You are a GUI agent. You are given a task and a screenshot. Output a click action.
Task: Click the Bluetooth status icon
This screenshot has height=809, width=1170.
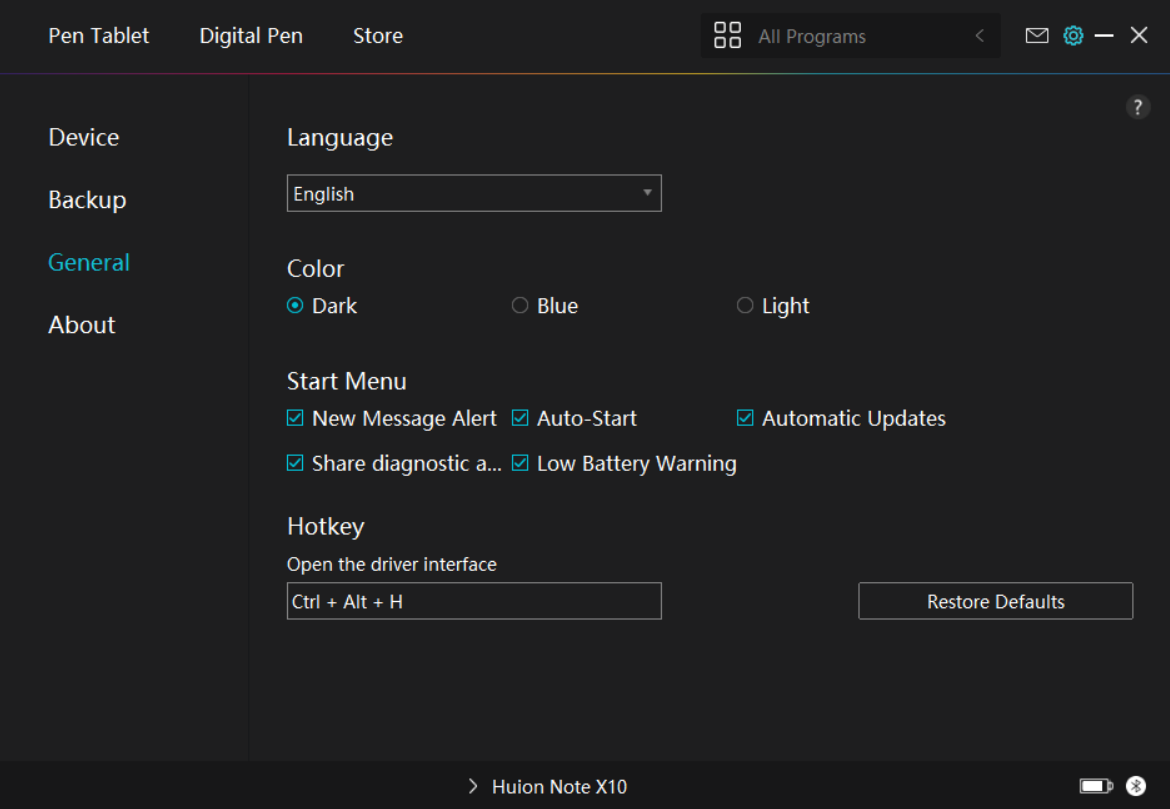click(1135, 787)
